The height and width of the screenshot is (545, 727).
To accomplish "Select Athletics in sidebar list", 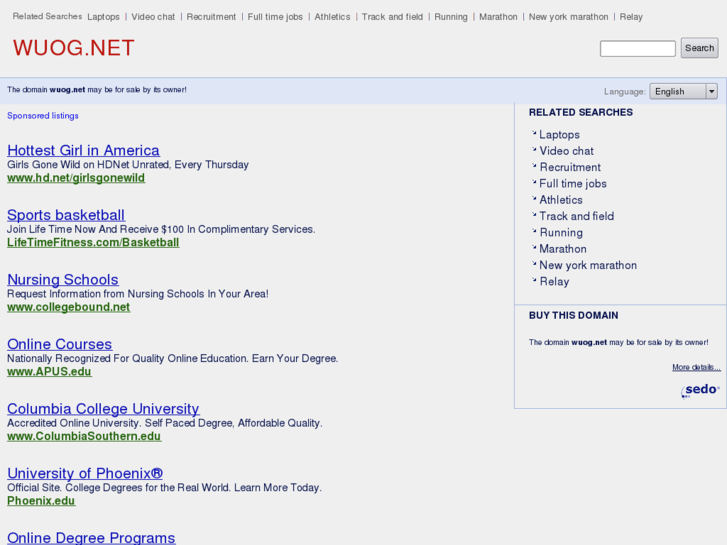I will pos(561,200).
